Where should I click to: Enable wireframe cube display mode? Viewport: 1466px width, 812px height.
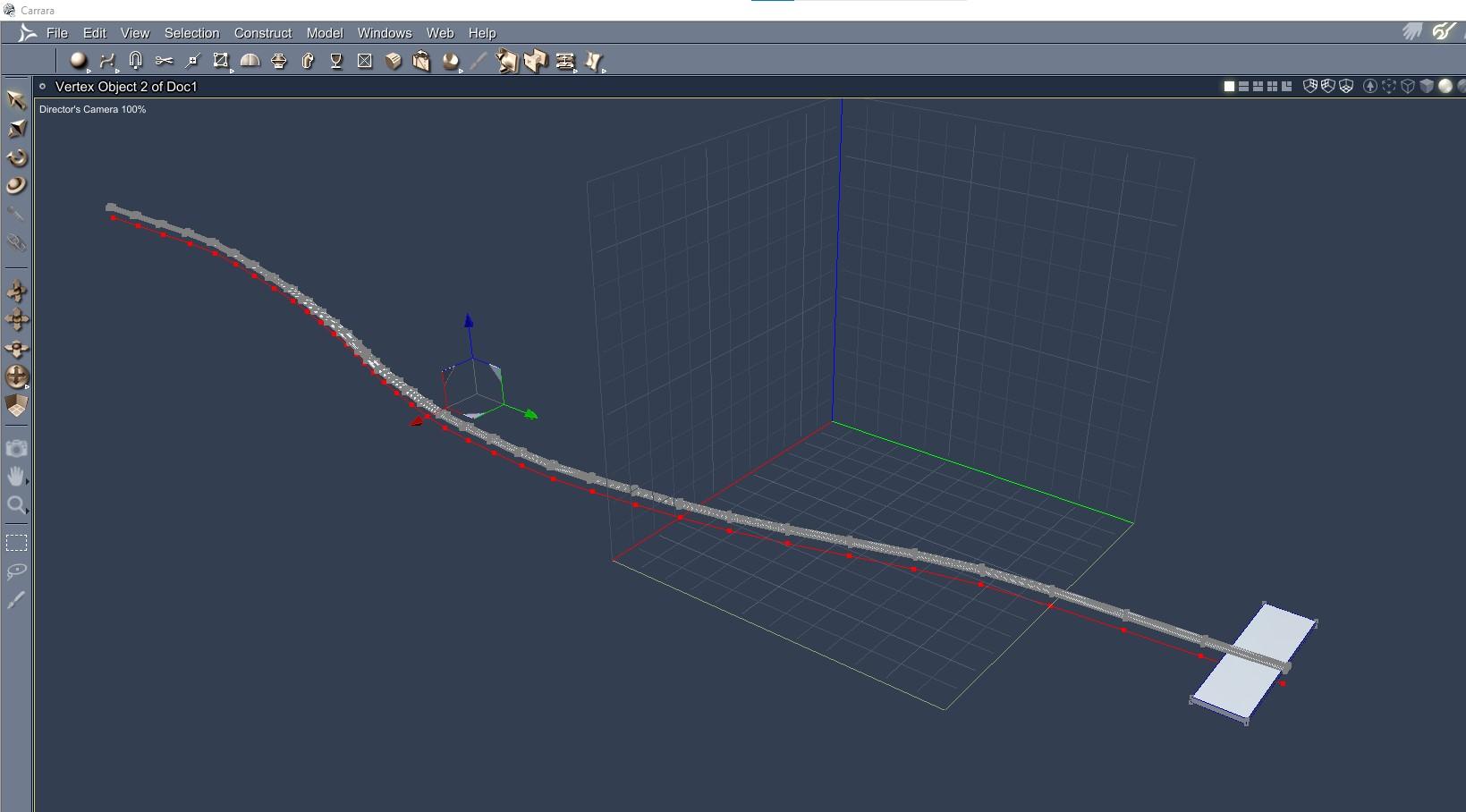point(1408,87)
